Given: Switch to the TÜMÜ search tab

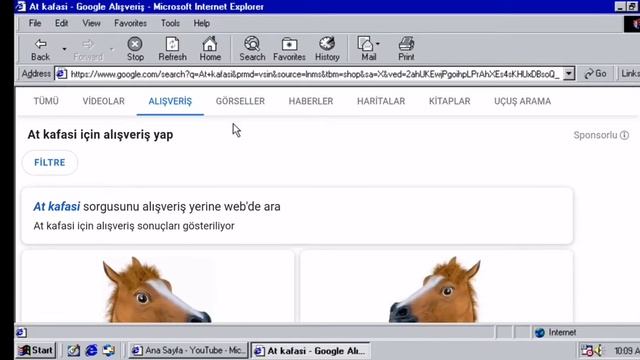Looking at the screenshot, I should (x=46, y=101).
